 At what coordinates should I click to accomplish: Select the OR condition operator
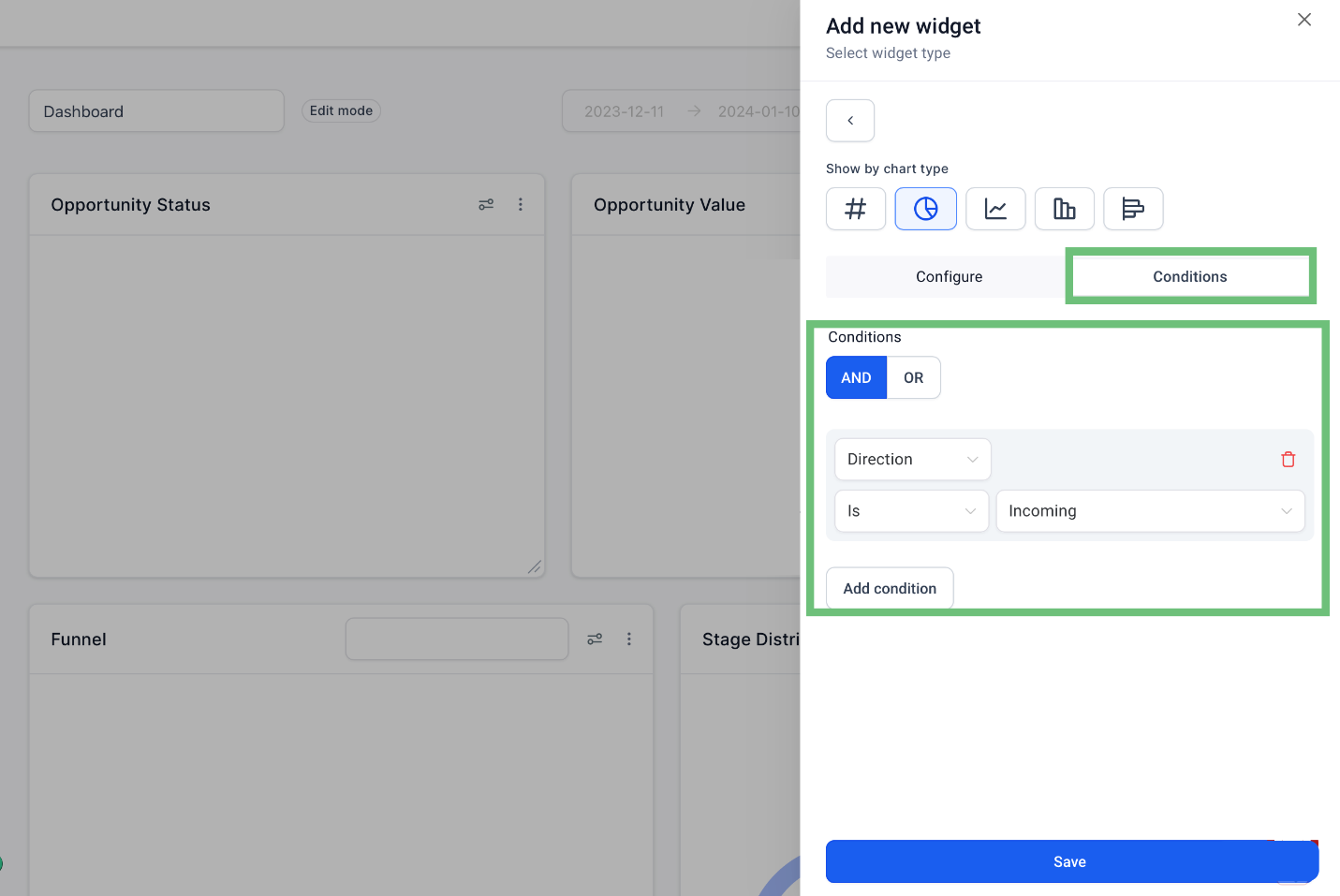pyautogui.click(x=914, y=377)
